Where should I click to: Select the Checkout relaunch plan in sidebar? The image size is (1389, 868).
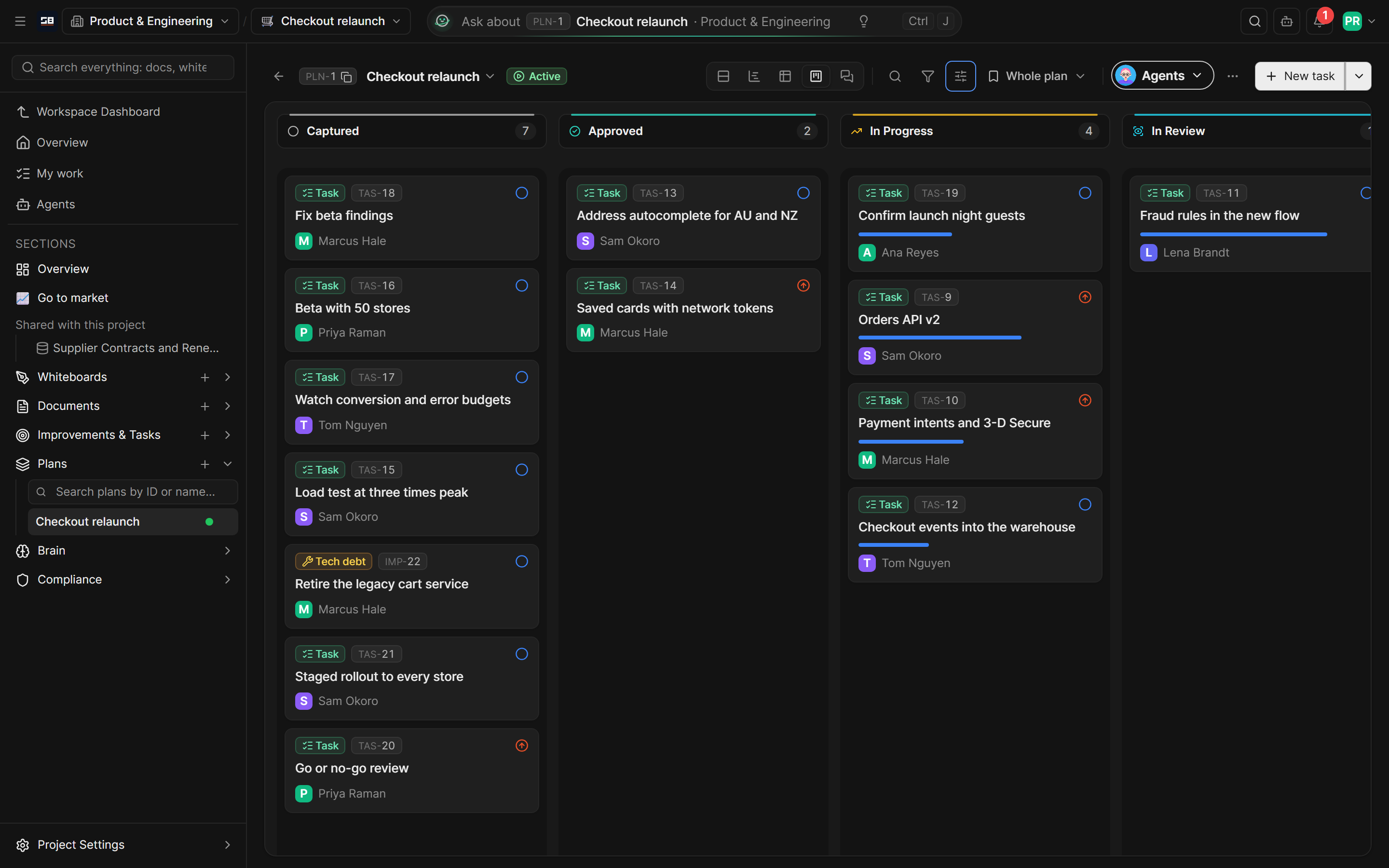(x=133, y=521)
